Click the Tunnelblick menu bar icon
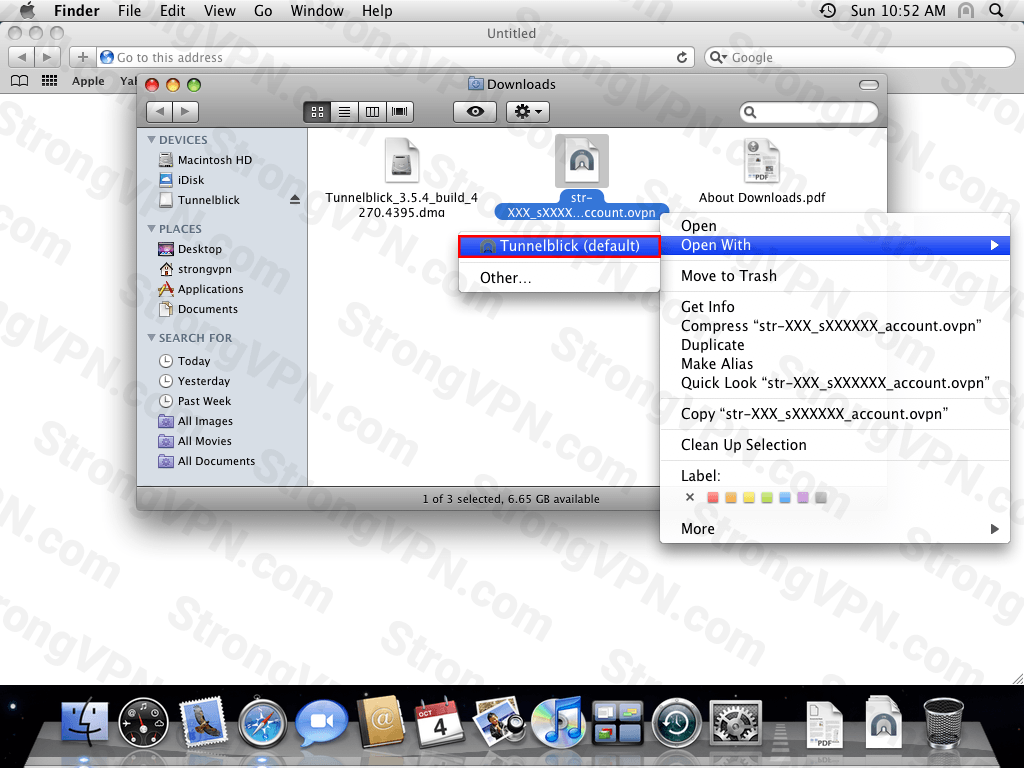The image size is (1024, 768). 966,10
